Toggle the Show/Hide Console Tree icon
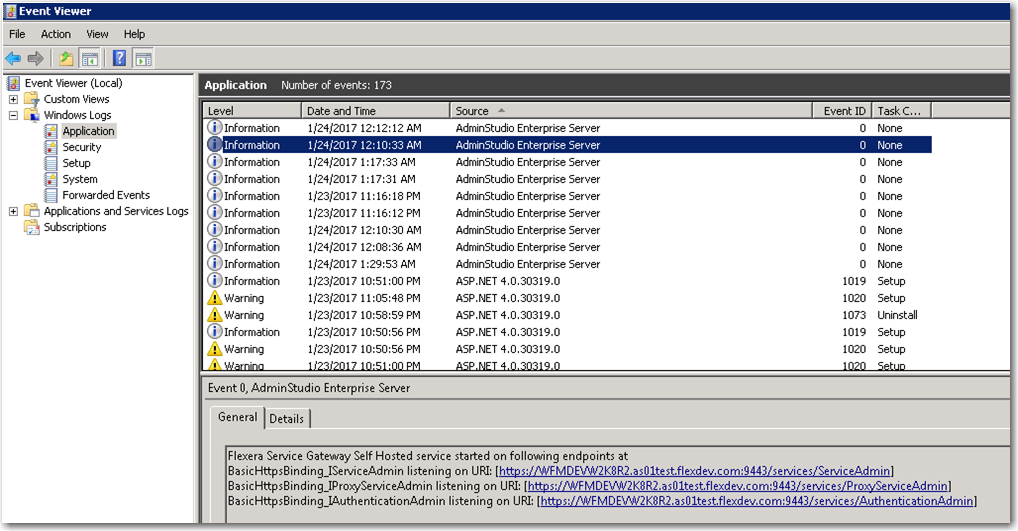 click(90, 58)
